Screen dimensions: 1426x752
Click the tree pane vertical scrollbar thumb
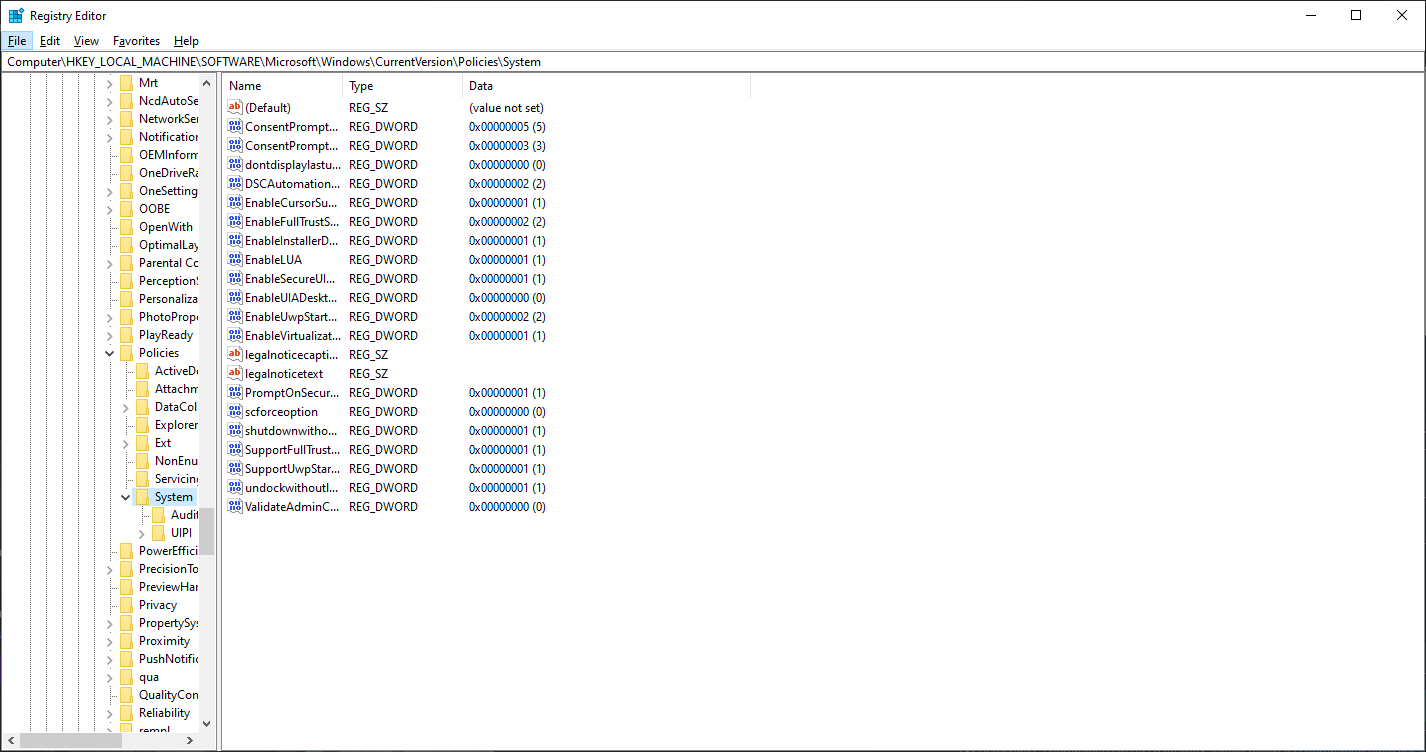point(207,531)
